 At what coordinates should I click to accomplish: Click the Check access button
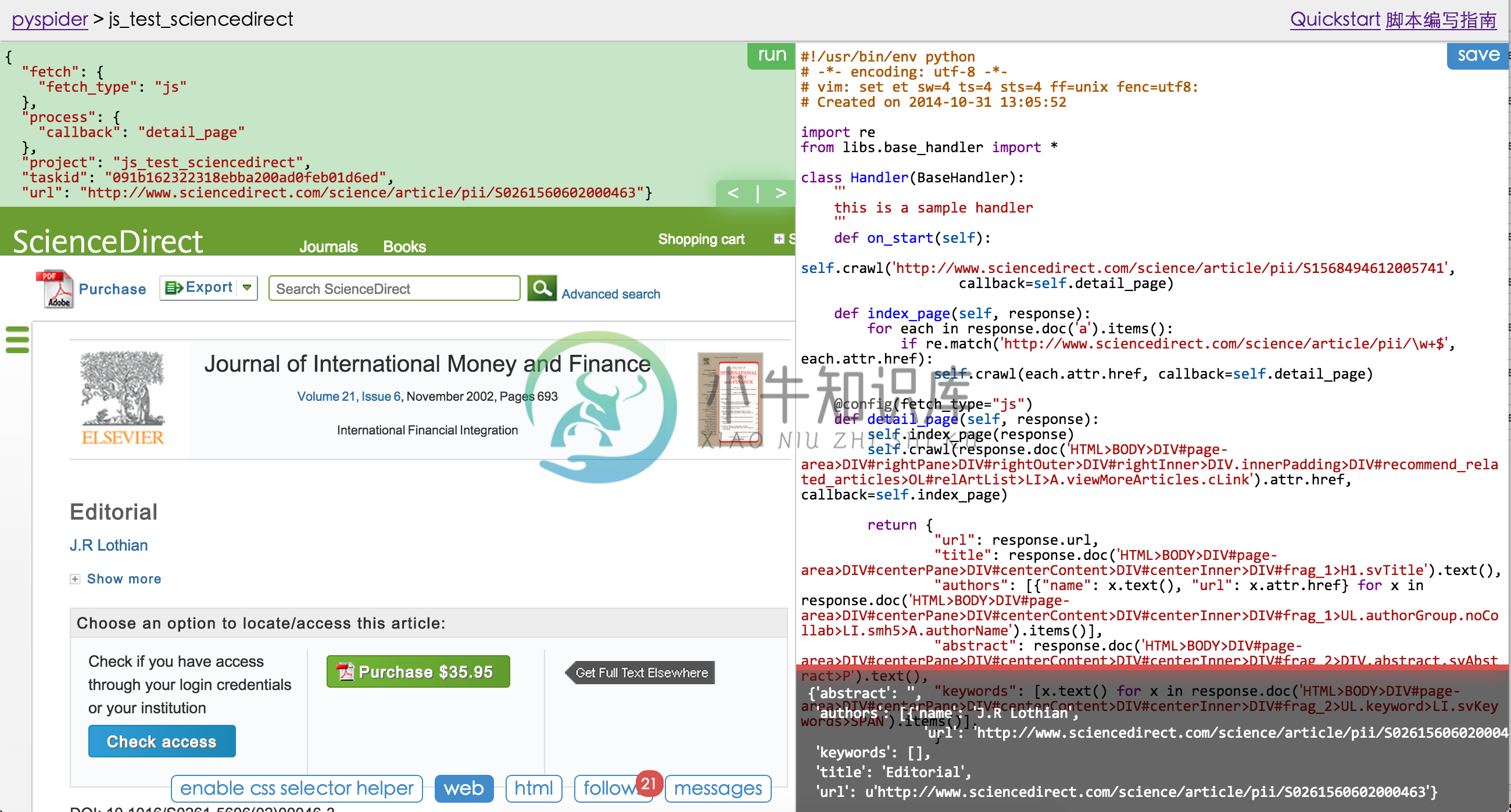[x=159, y=742]
